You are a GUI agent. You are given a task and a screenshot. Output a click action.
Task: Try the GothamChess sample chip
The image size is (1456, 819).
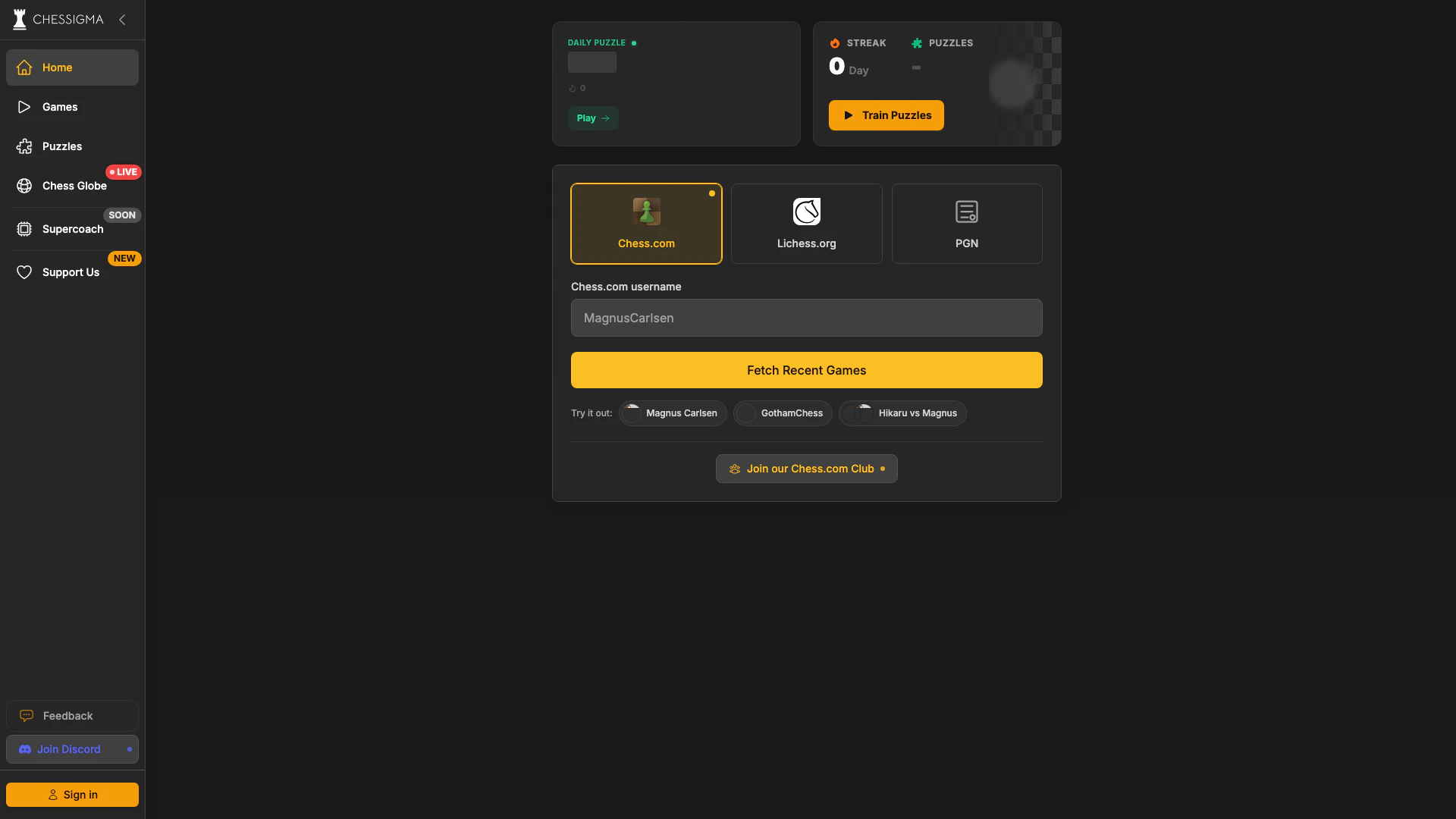pos(783,413)
